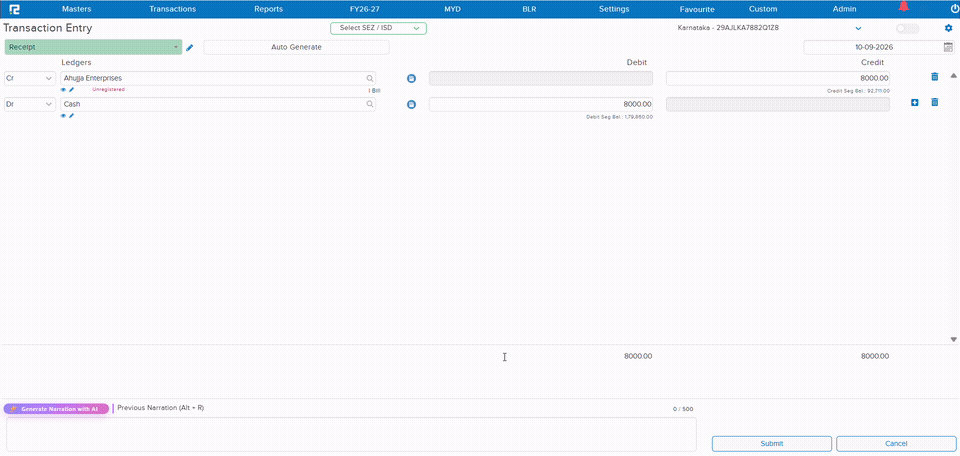Click Generate Narration with AI
Screen dimensions: 960x456
coord(56,409)
